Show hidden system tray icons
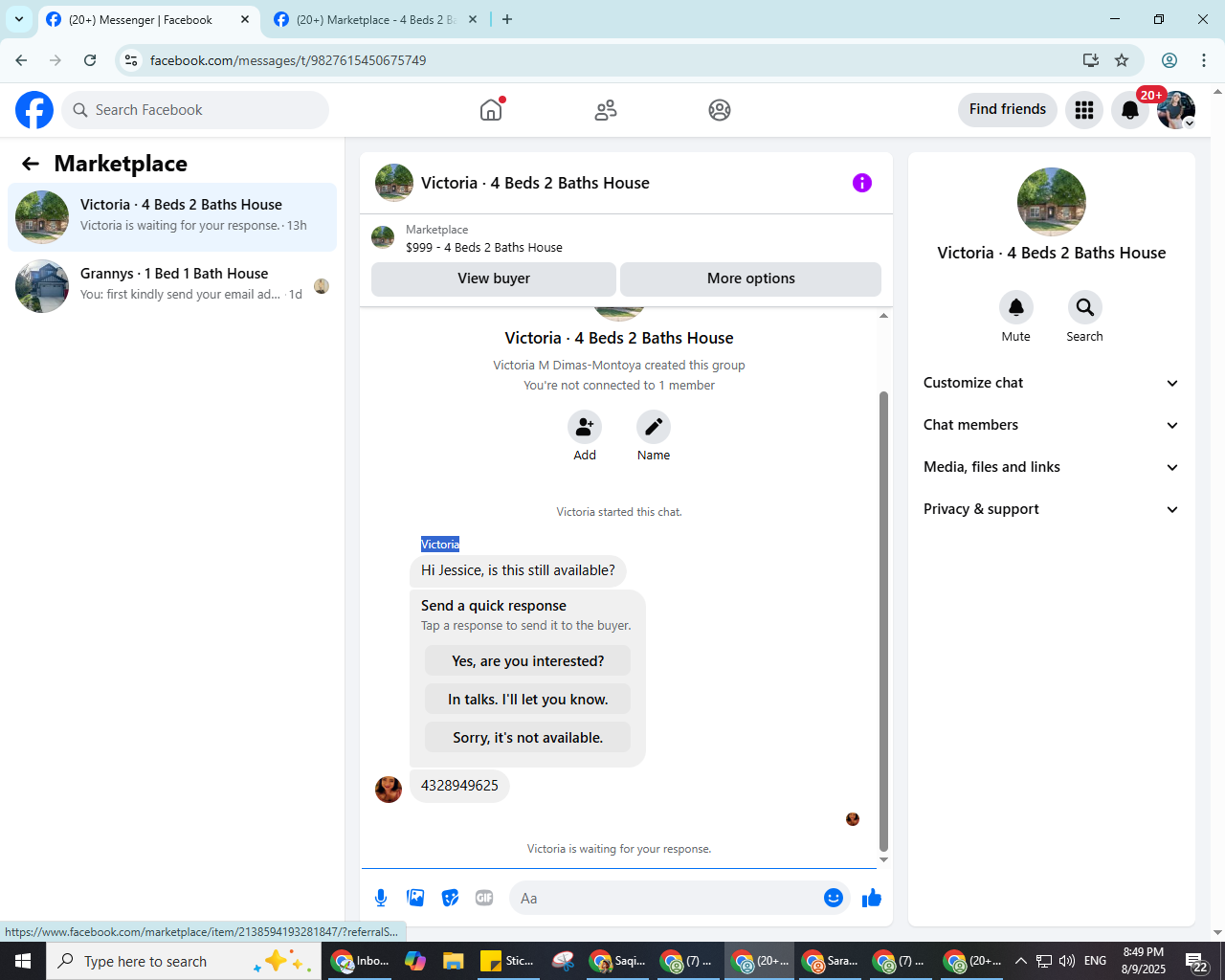Viewport: 1225px width, 980px height. pyautogui.click(x=1020, y=961)
